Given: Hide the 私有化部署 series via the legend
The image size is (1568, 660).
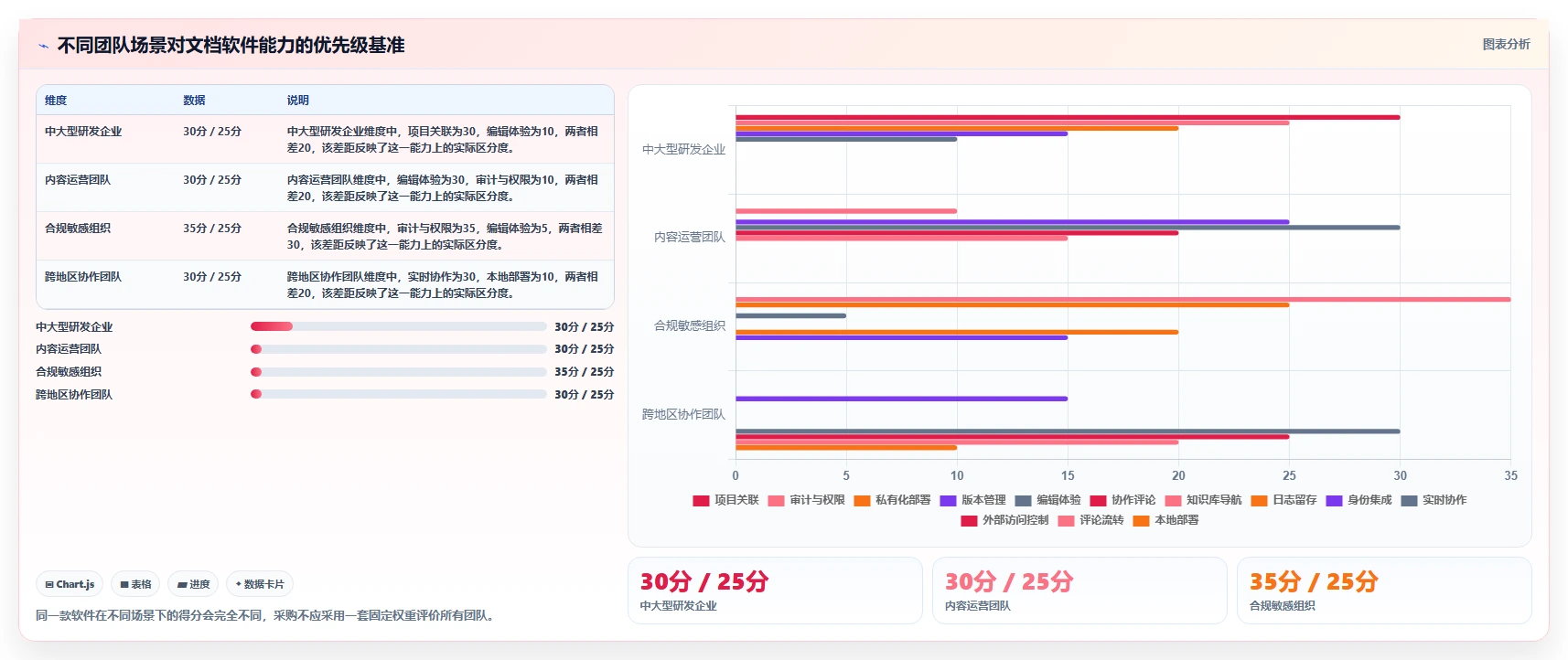Looking at the screenshot, I should pyautogui.click(x=892, y=500).
